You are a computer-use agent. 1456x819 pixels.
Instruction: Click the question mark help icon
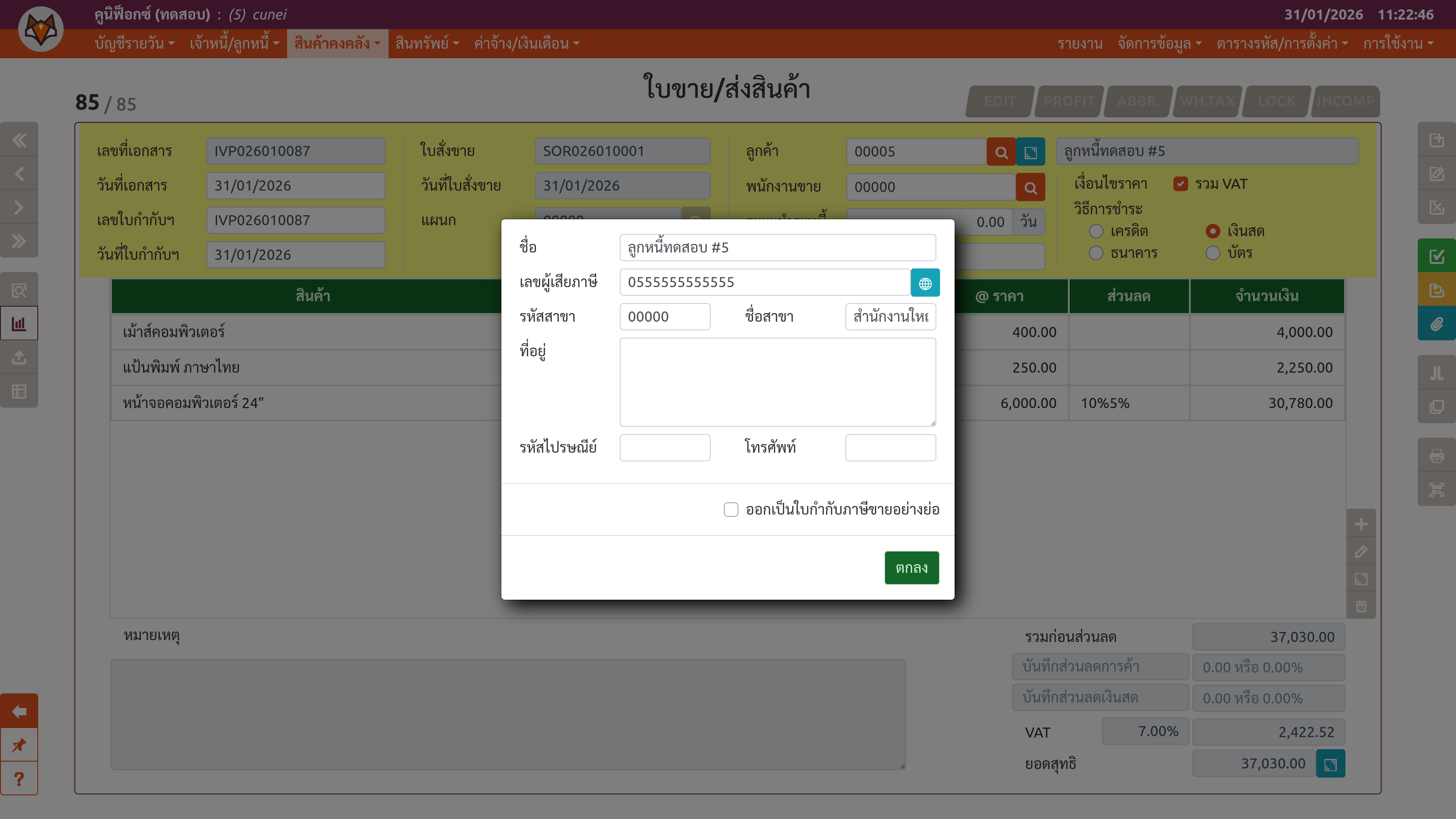pos(19,779)
